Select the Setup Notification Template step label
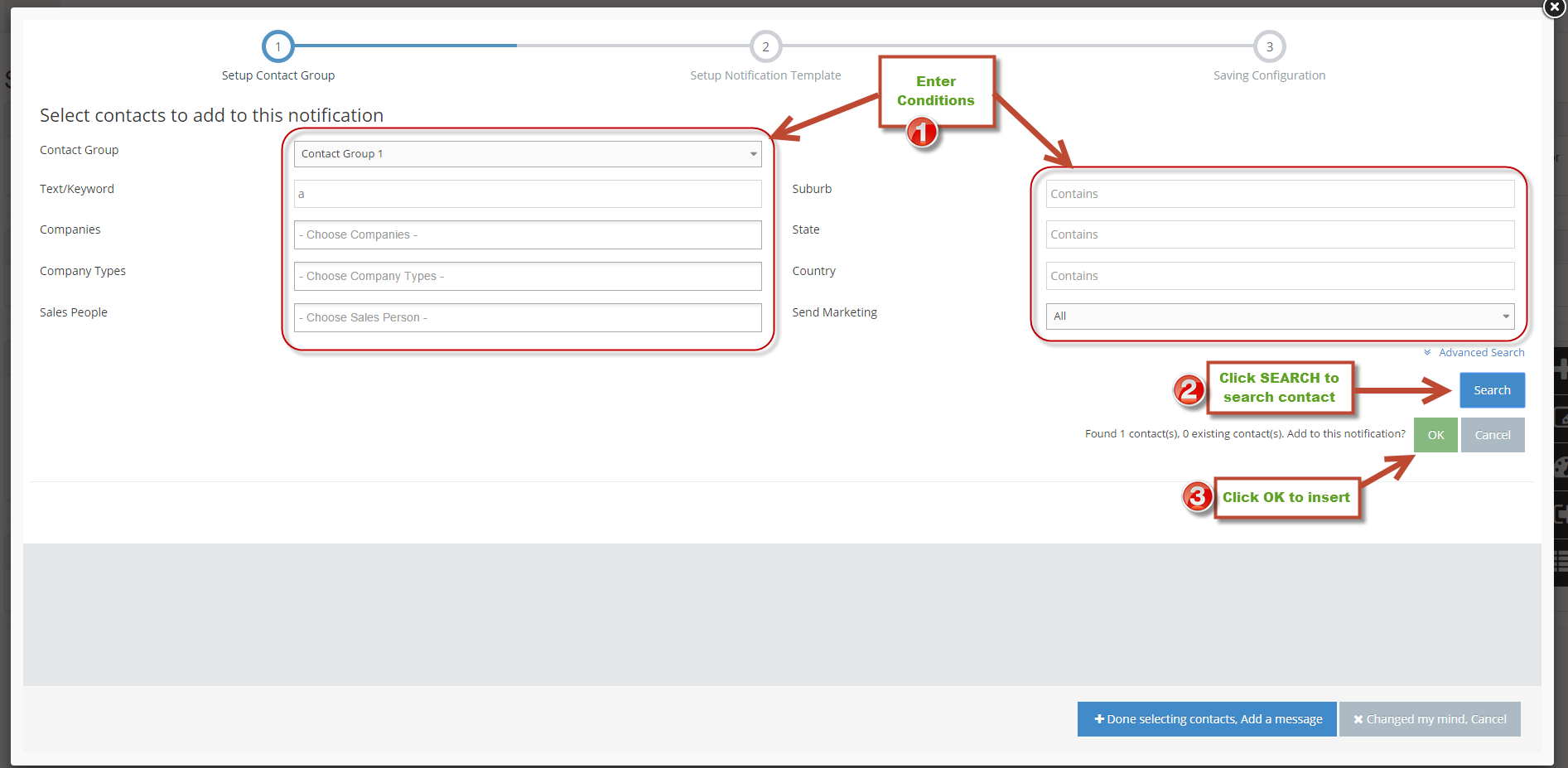Viewport: 1568px width, 768px height. tap(765, 75)
